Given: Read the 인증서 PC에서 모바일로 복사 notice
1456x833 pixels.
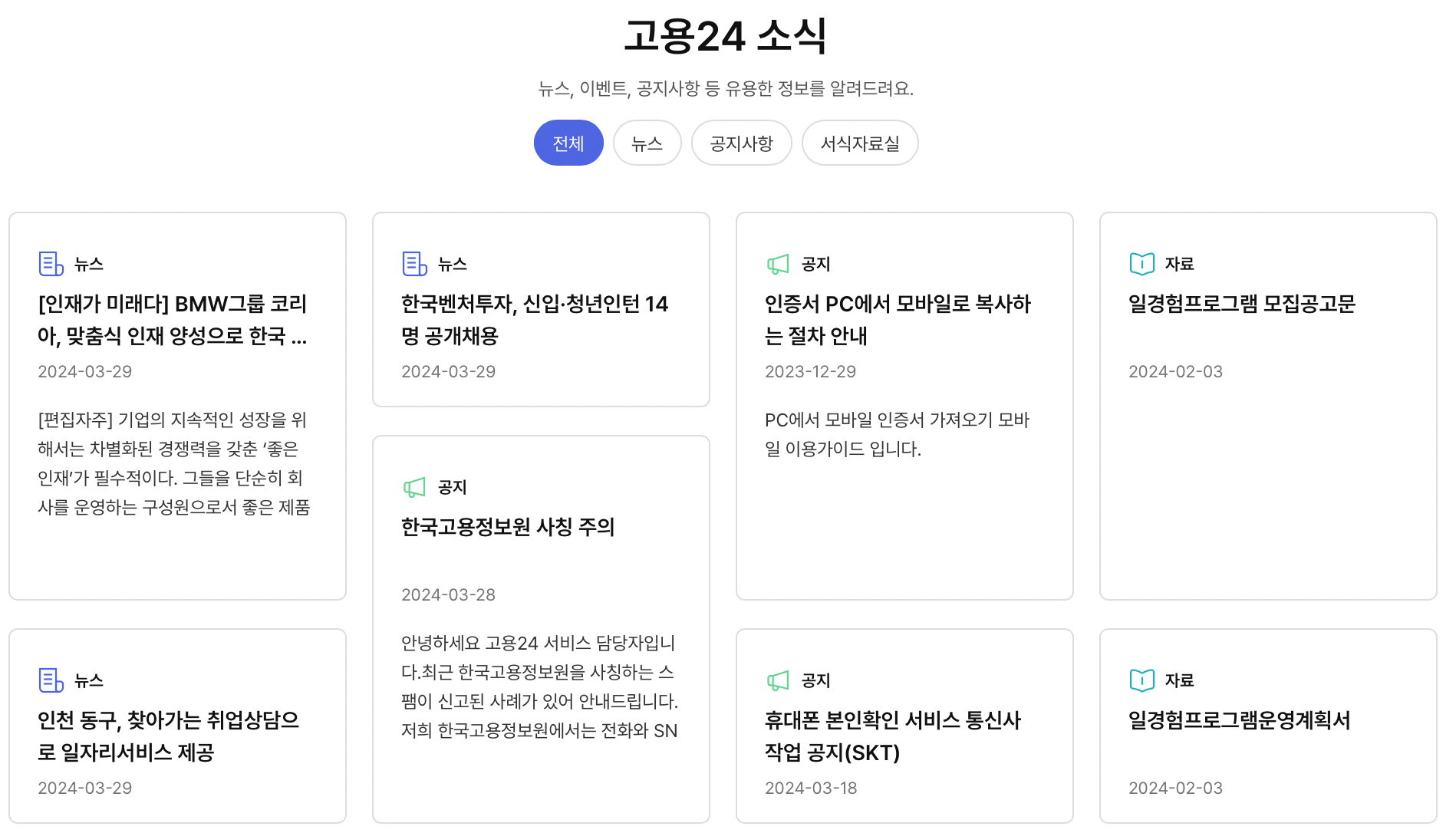Looking at the screenshot, I should [898, 321].
